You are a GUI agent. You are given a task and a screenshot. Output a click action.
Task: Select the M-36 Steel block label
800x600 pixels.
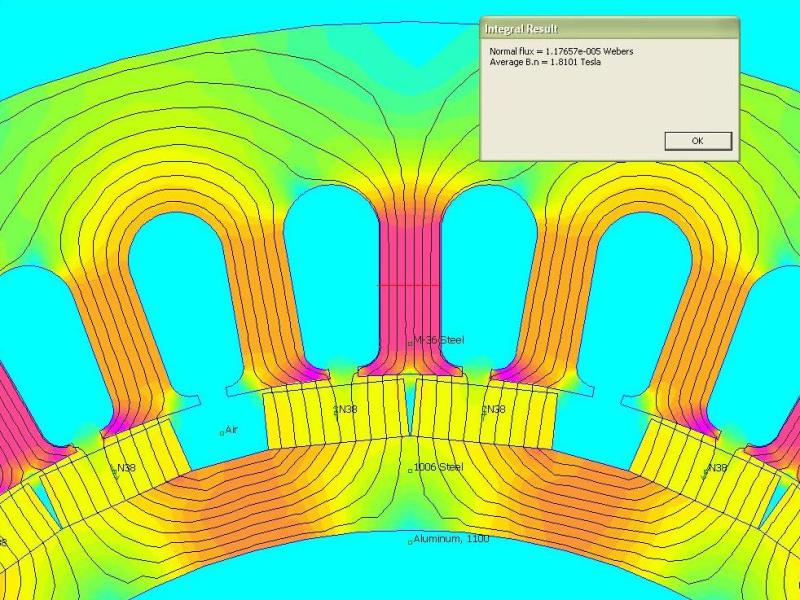click(438, 340)
